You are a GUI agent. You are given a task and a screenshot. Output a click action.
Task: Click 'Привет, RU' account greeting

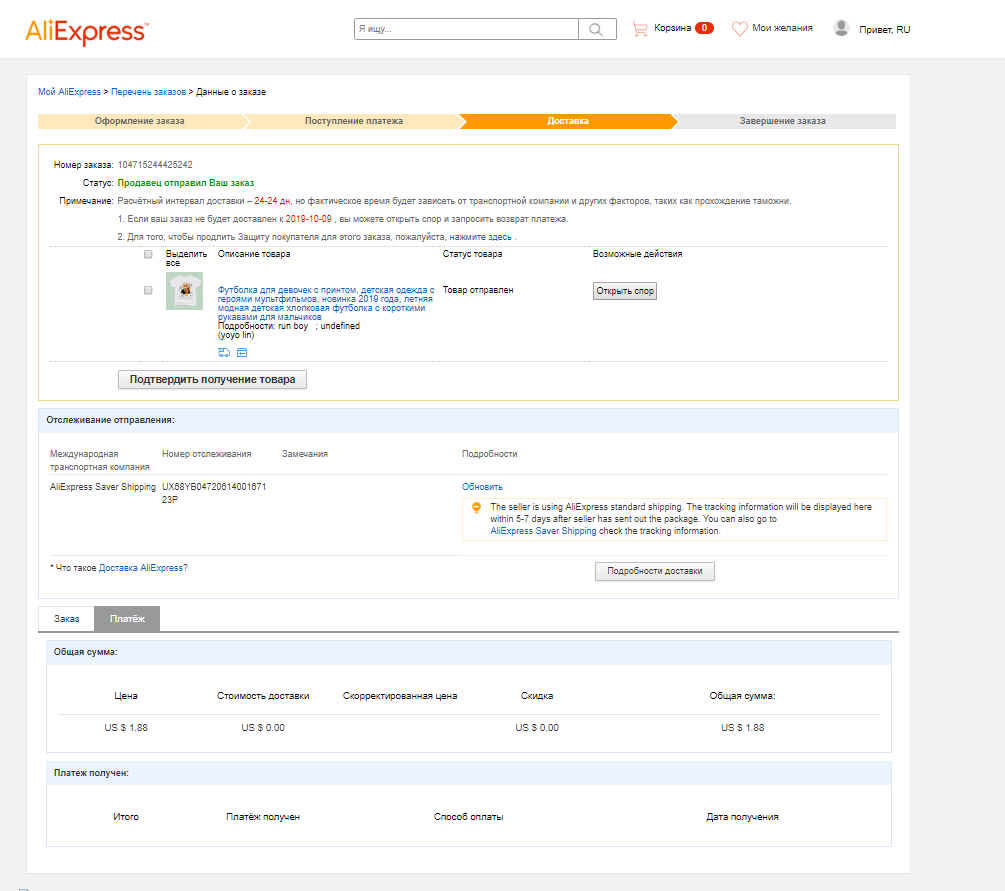click(885, 29)
